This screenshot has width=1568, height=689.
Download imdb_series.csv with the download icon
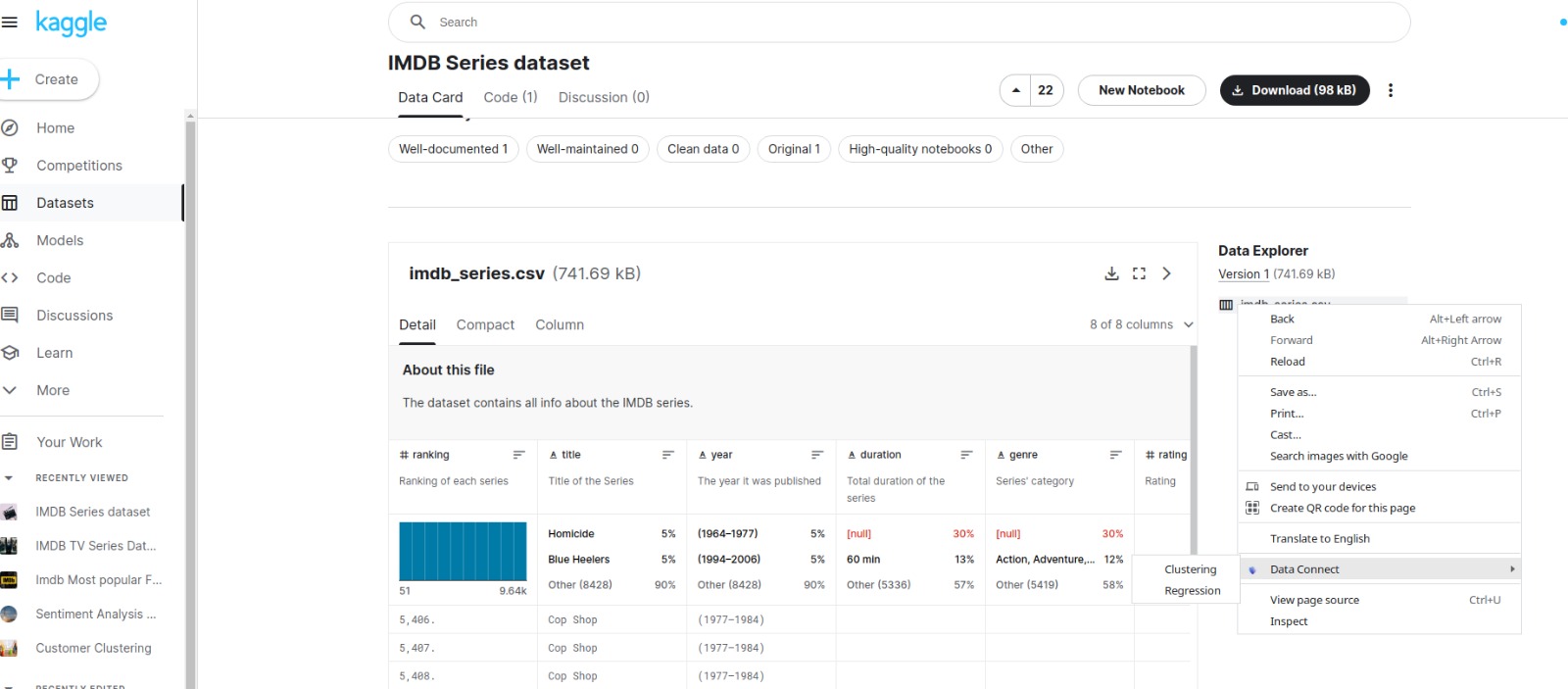coord(1111,273)
